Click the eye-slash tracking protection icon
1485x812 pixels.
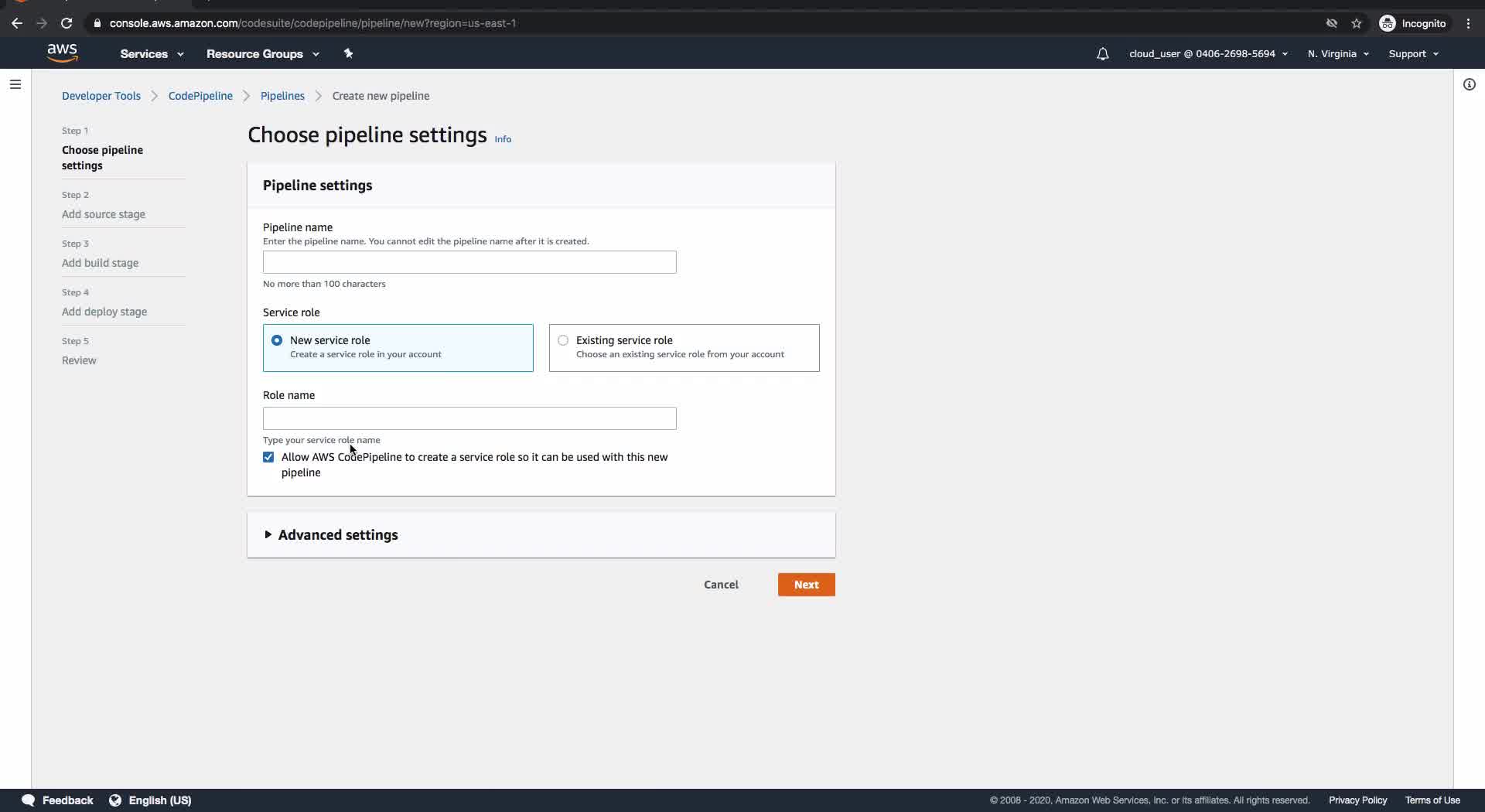(1332, 23)
